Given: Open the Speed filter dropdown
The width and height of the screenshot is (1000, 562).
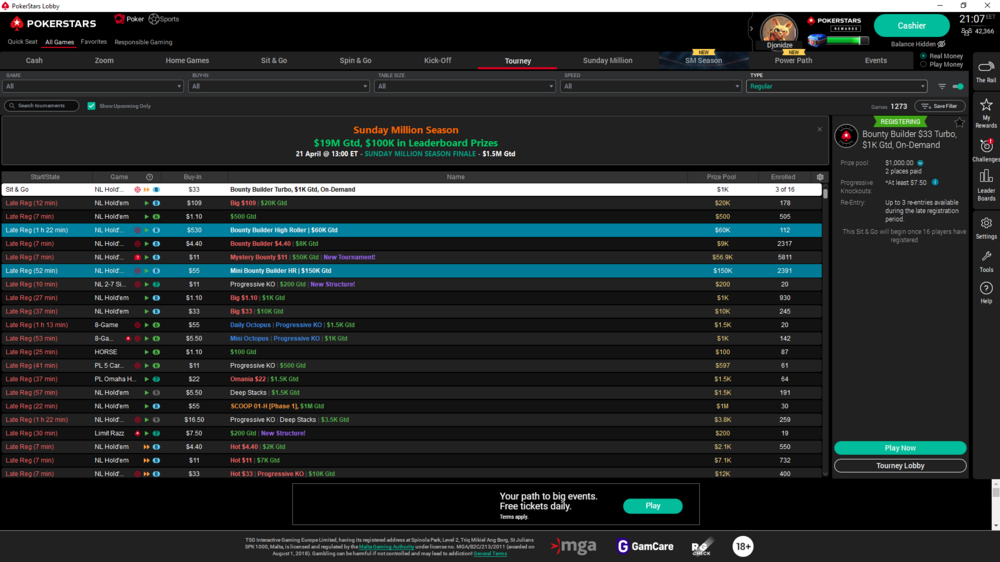Looking at the screenshot, I should point(651,86).
